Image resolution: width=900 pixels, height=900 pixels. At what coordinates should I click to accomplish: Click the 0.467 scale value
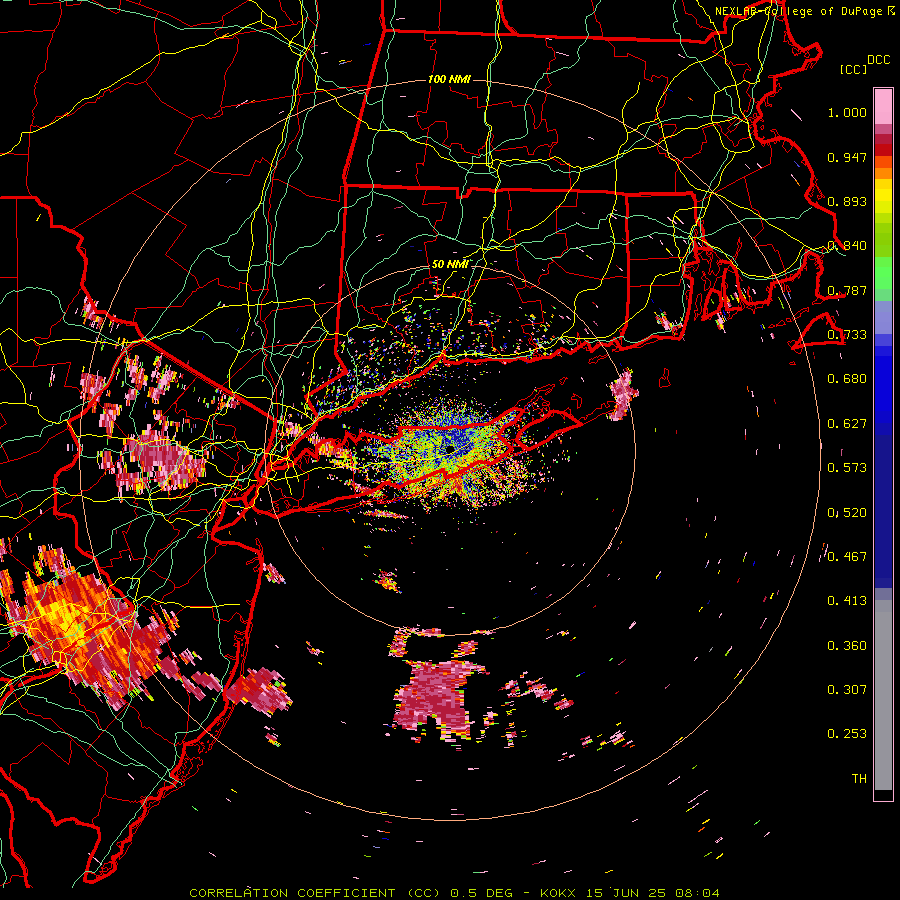click(x=847, y=557)
